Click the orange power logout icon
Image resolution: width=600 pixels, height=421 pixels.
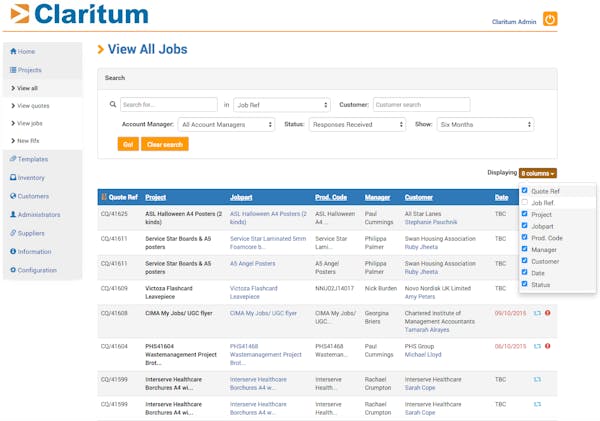pyautogui.click(x=550, y=19)
